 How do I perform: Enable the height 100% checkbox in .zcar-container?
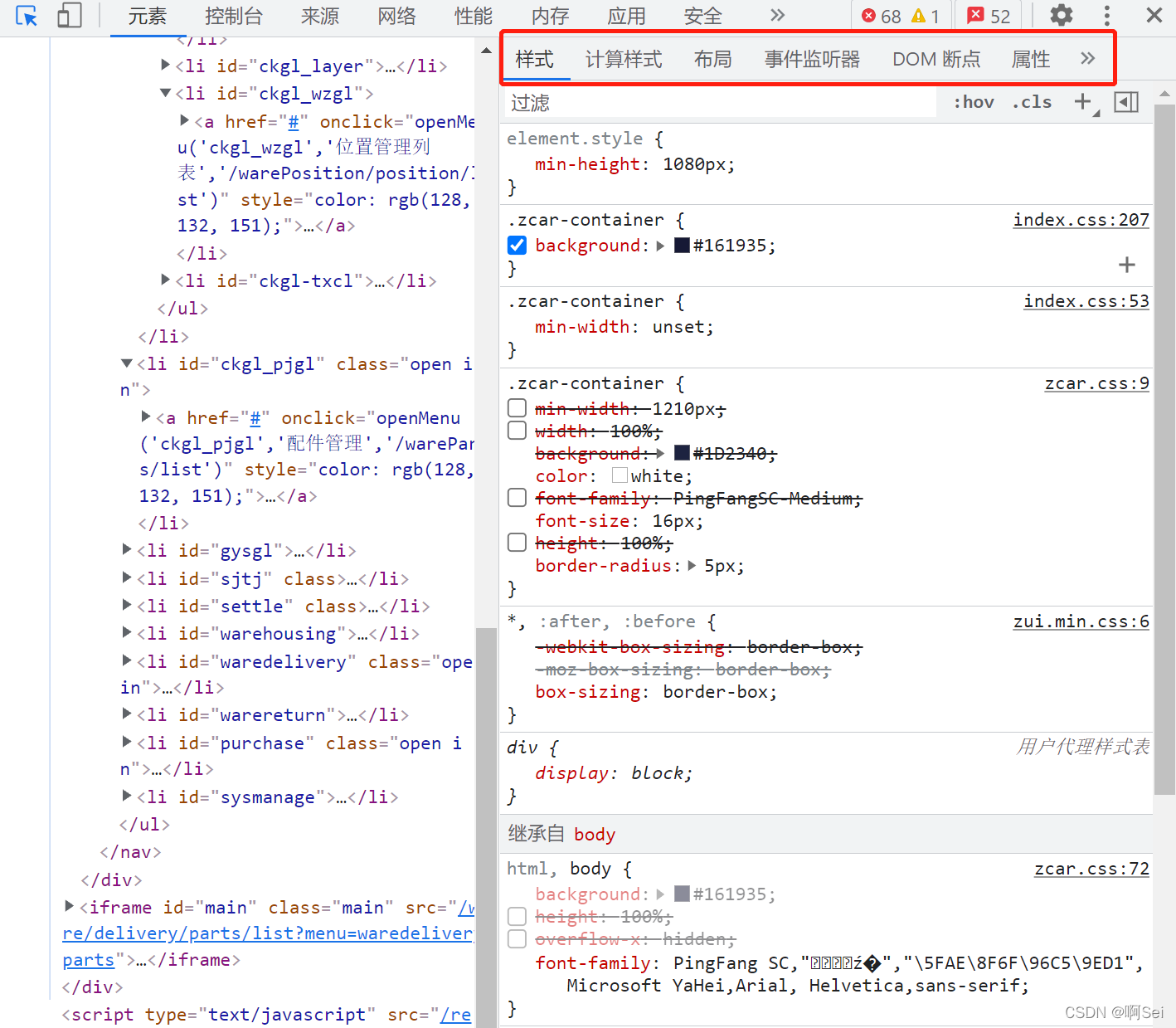(x=517, y=542)
